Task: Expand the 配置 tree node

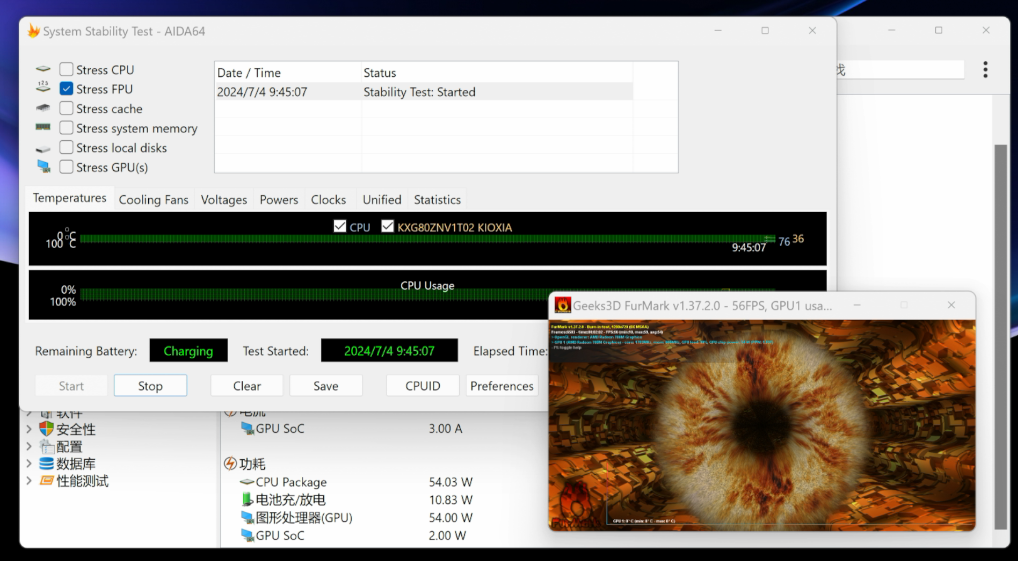Action: coord(28,447)
